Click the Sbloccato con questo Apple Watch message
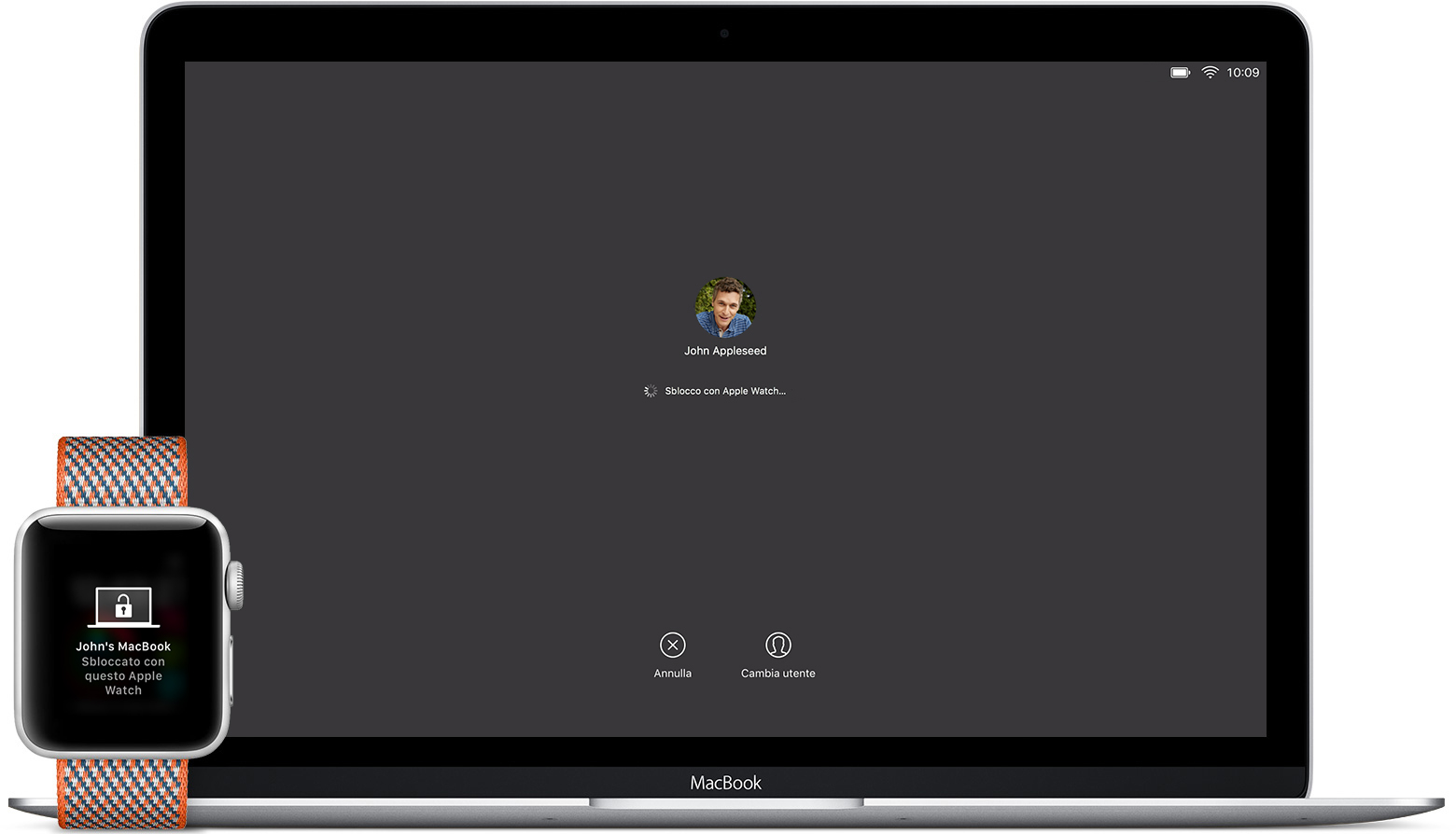Image resolution: width=1456 pixels, height=834 pixels. pyautogui.click(x=123, y=675)
